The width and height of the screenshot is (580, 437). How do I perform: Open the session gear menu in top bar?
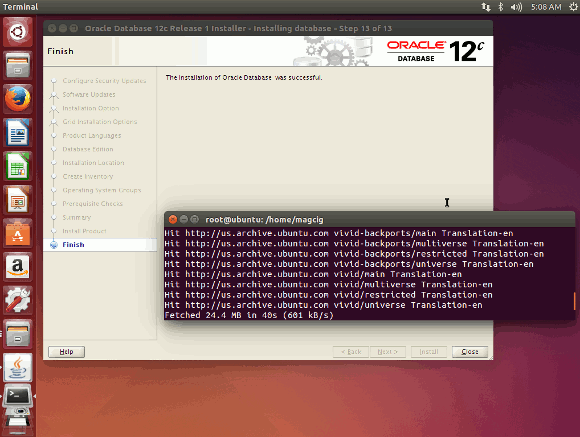(573, 7)
